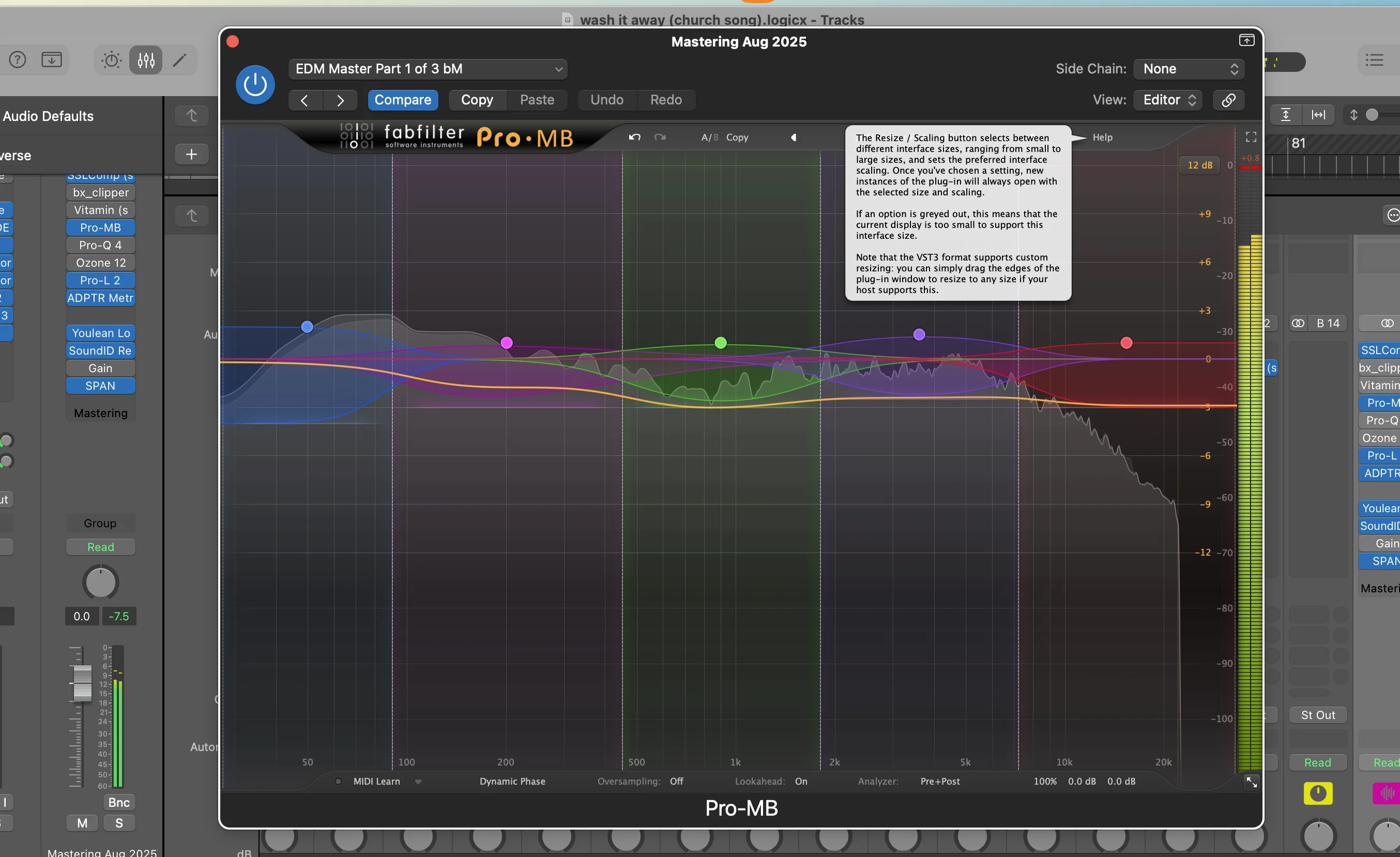This screenshot has width=1400, height=857.
Task: Change the View Editor dropdown
Action: 1167,99
